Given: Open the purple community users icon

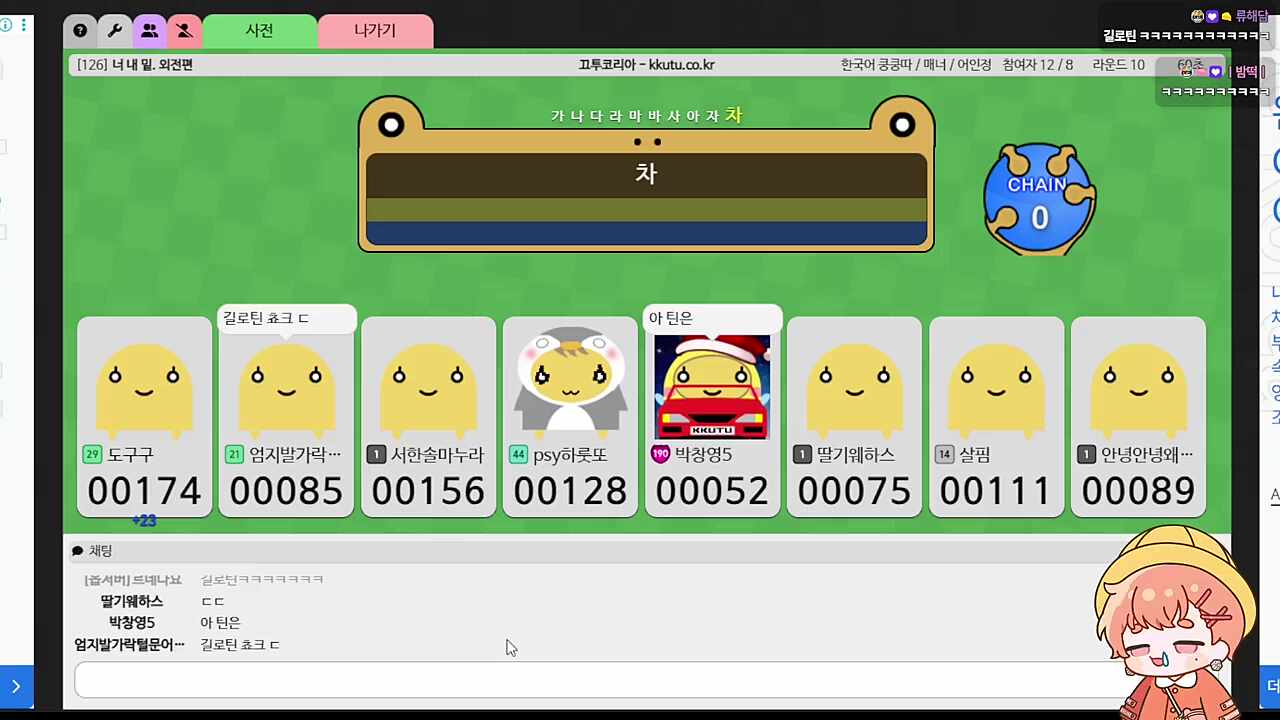Looking at the screenshot, I should click(149, 31).
